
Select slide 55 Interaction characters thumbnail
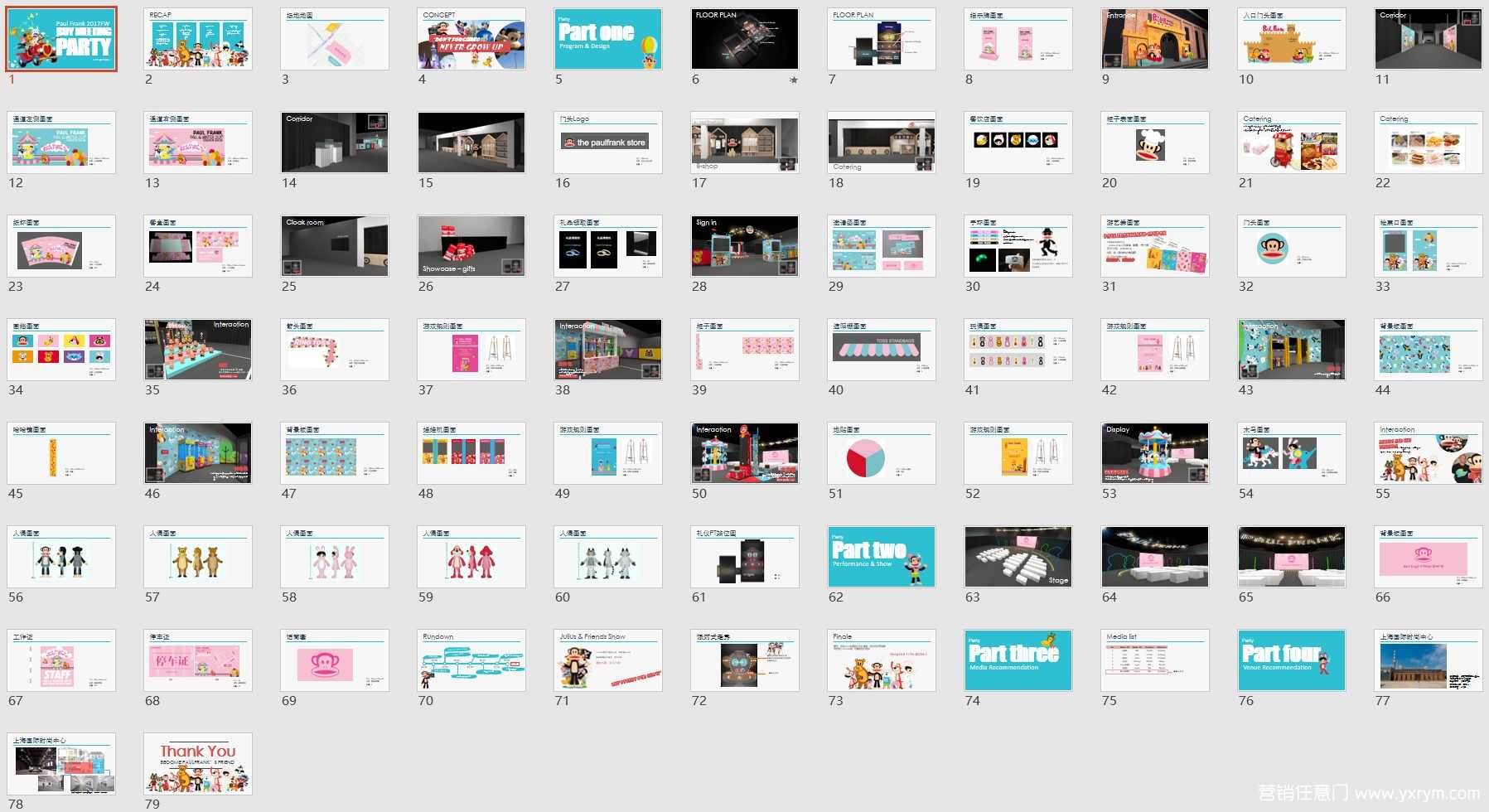[x=1429, y=453]
